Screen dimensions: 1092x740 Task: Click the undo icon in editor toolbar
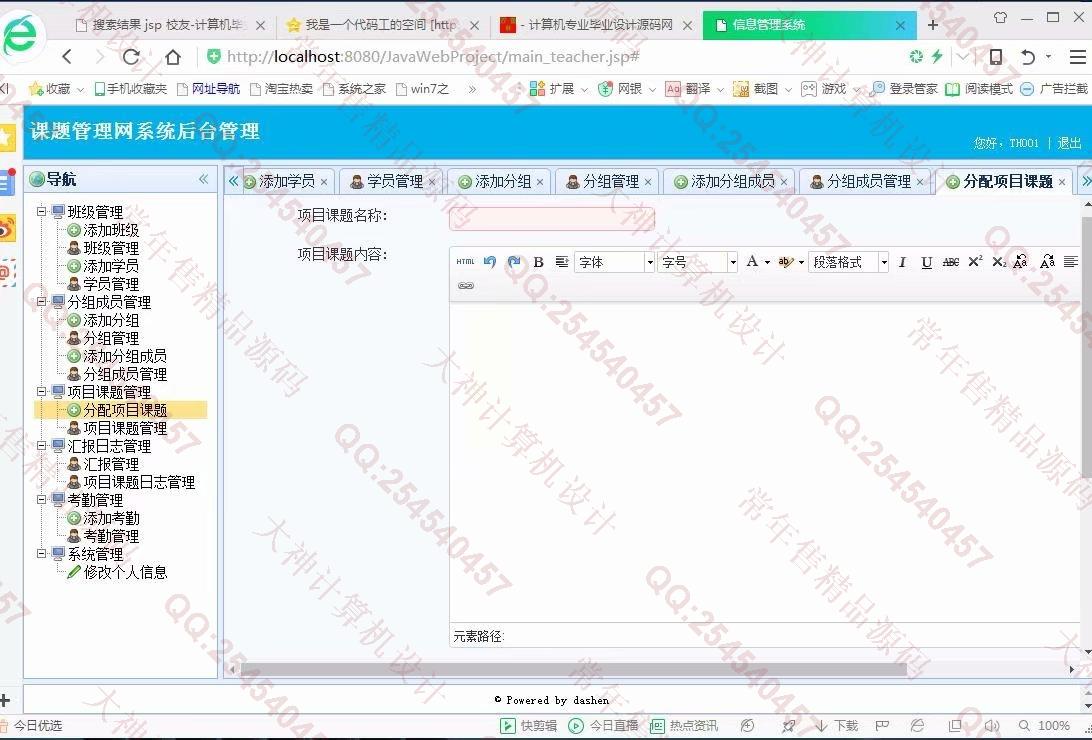point(490,262)
